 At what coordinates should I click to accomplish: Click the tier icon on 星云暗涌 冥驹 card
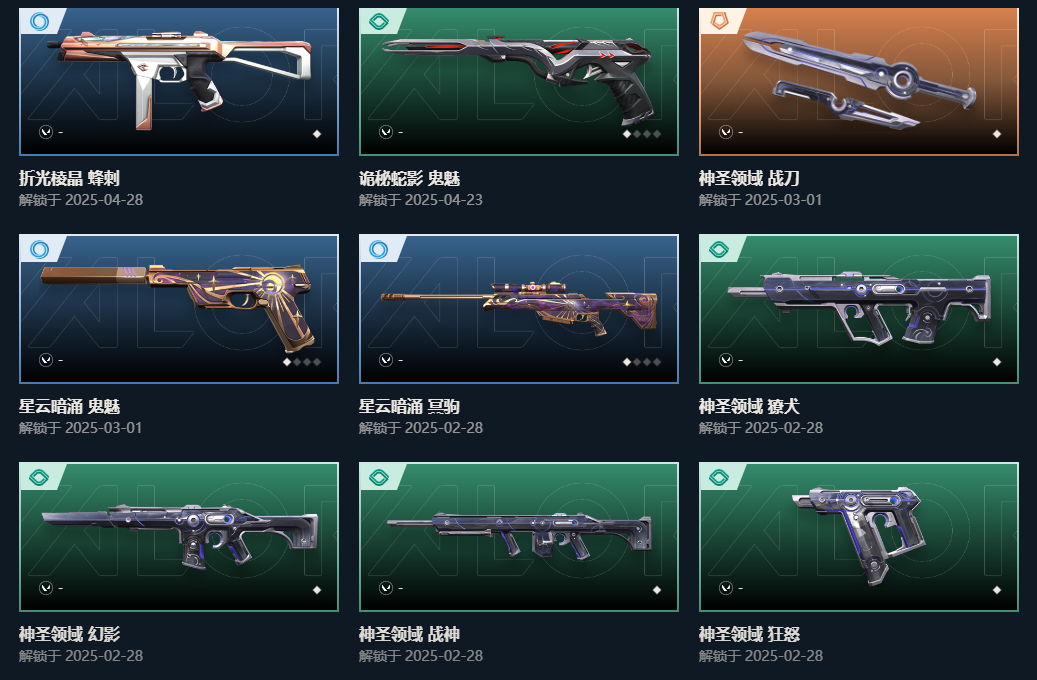pos(379,249)
